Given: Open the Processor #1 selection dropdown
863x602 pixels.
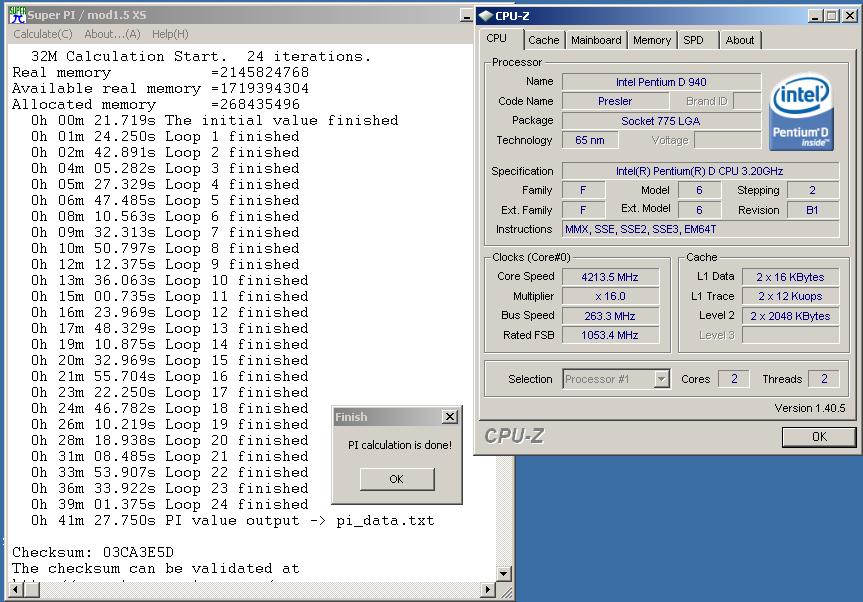Looking at the screenshot, I should click(662, 379).
